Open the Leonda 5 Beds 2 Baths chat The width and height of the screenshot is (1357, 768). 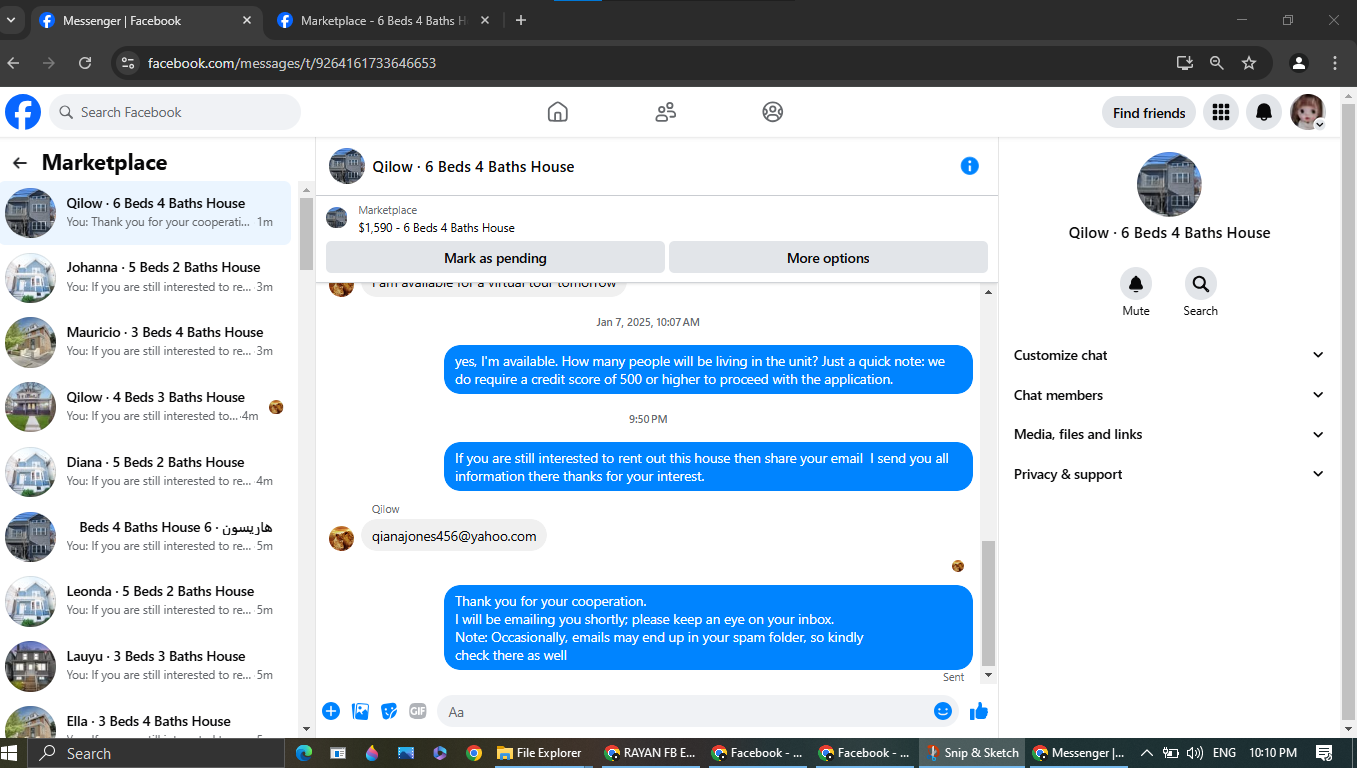[146, 601]
